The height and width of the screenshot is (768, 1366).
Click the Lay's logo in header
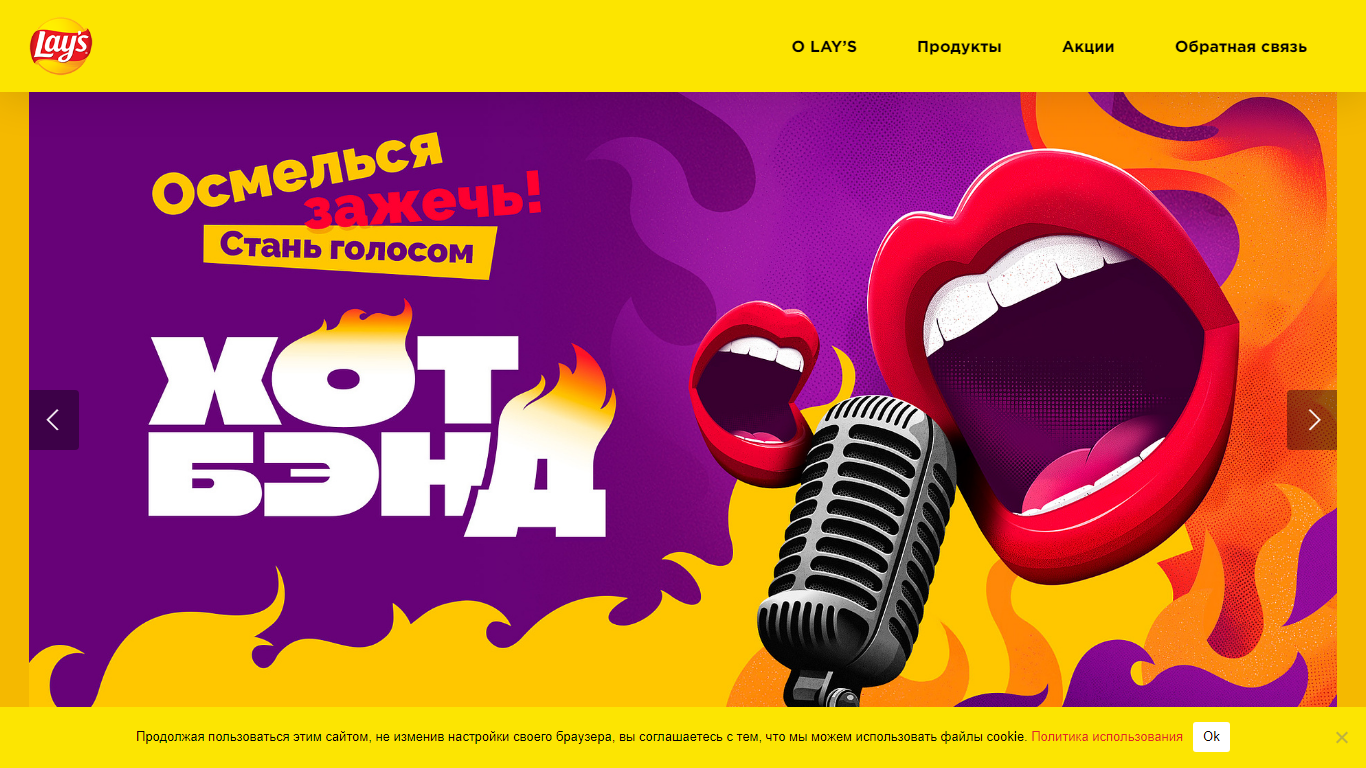(61, 46)
